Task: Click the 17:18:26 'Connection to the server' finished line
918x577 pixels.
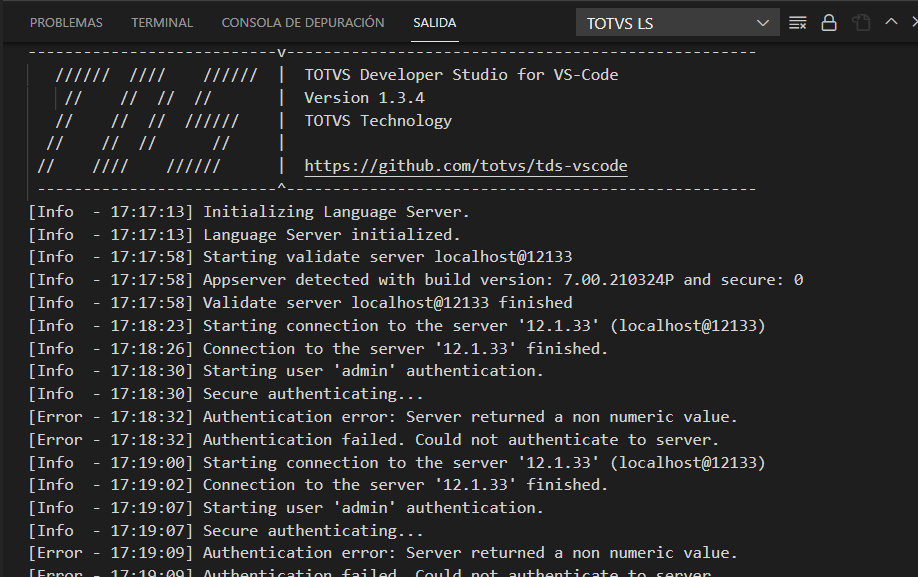Action: coord(318,349)
